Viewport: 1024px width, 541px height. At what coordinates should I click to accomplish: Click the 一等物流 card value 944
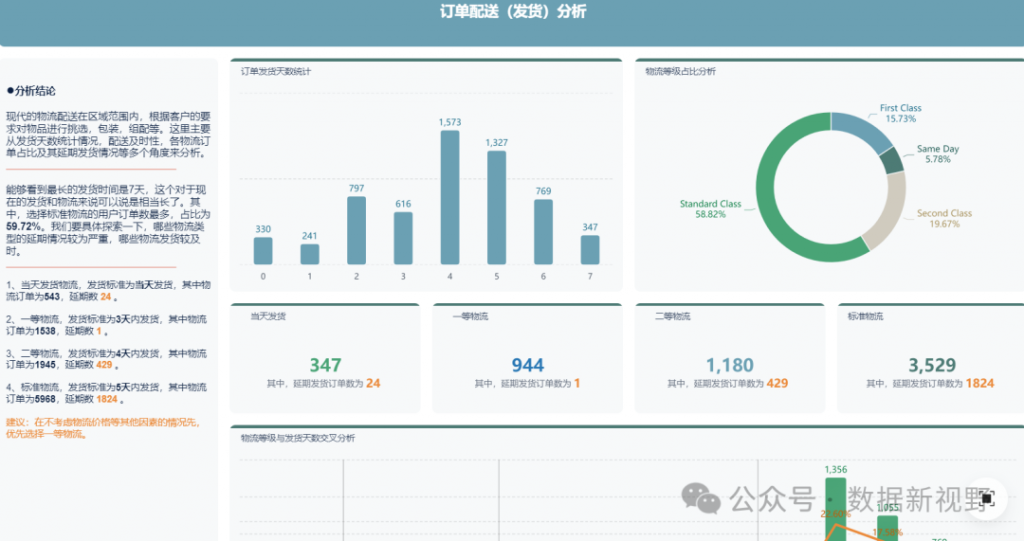pos(527,366)
